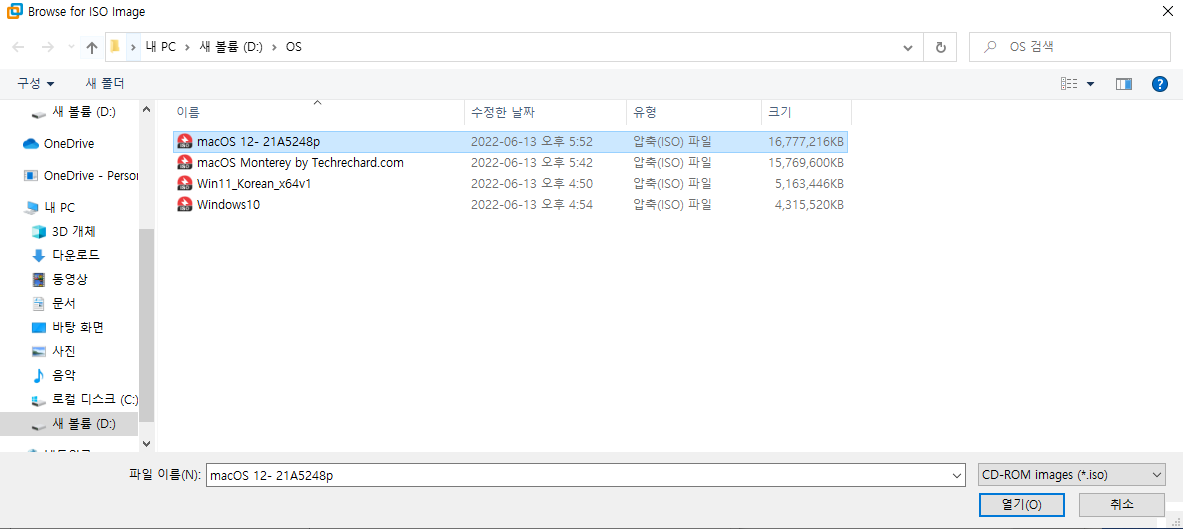This screenshot has height=529, width=1183.
Task: Click the 다운로드 blue arrow icon
Action: [x=39, y=255]
